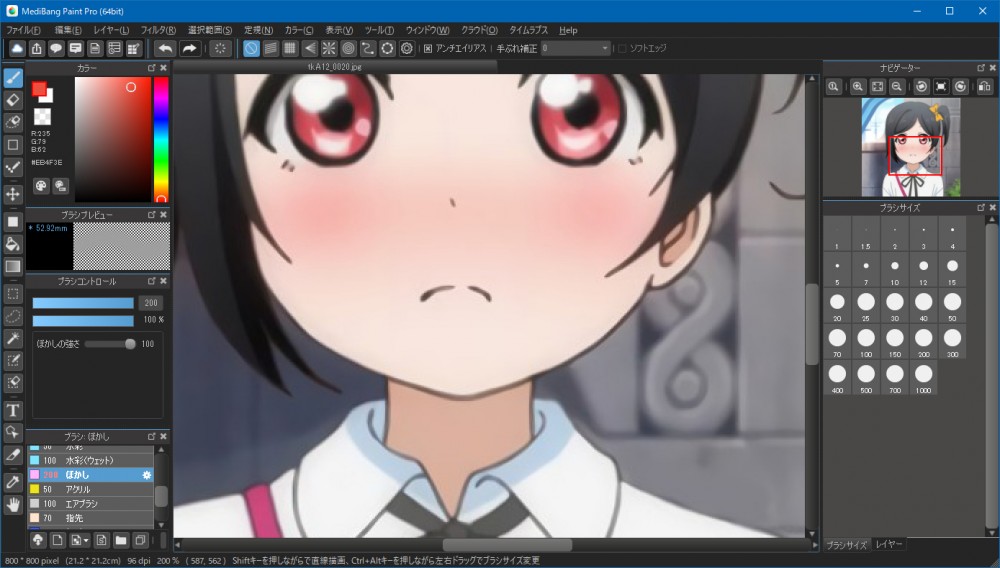Image resolution: width=1000 pixels, height=568 pixels.
Task: Click navigator 100% zoom icon
Action: point(833,87)
